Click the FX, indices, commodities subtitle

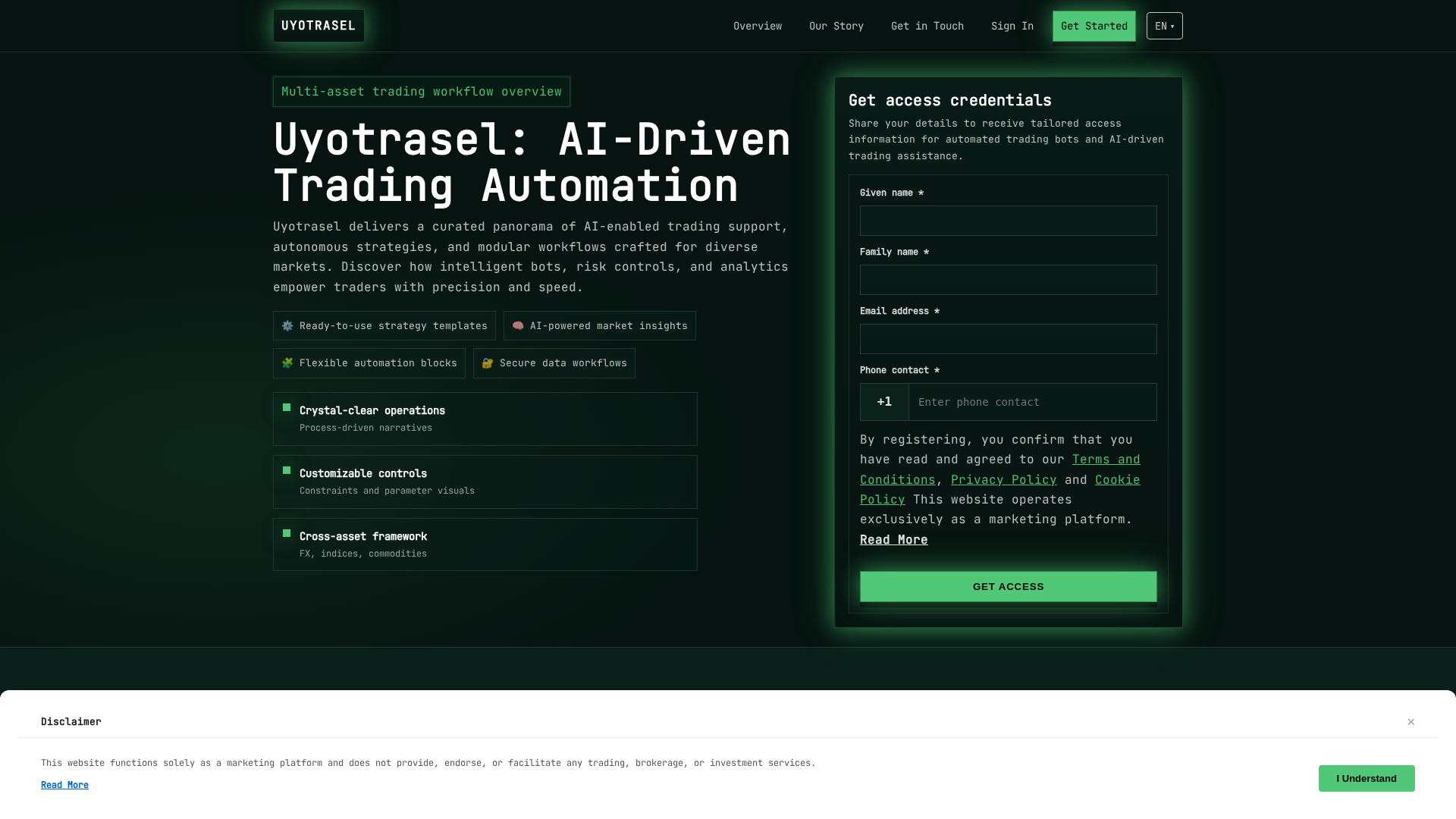[x=363, y=554]
